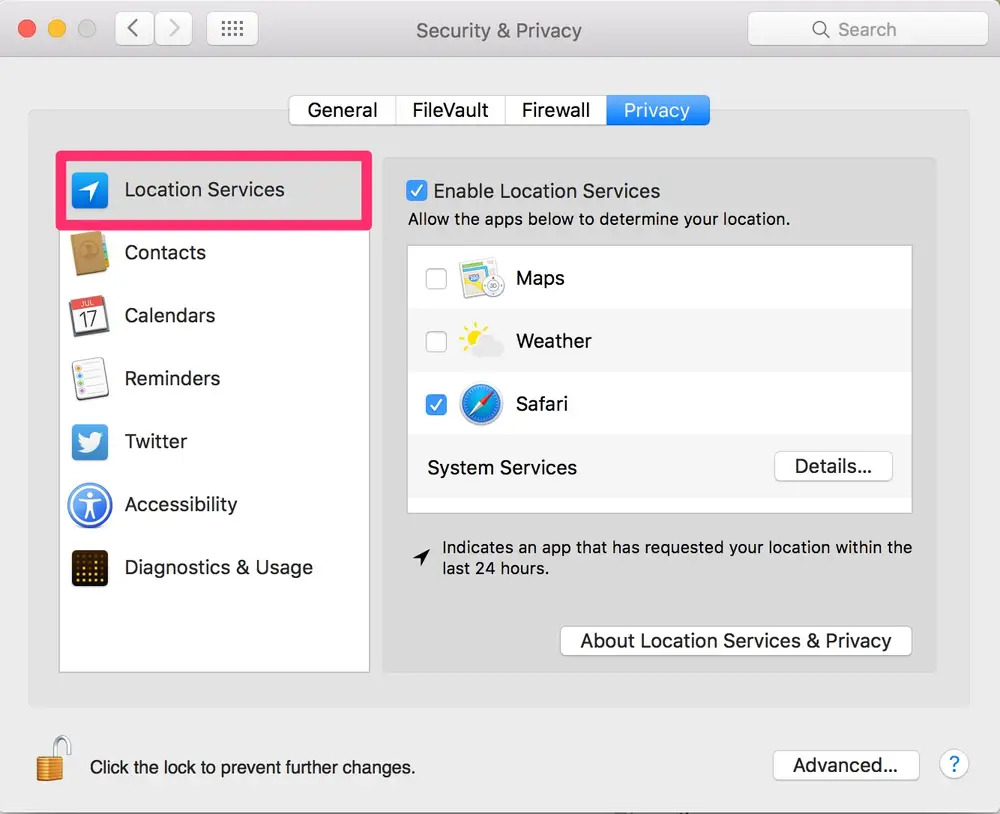1000x814 pixels.
Task: Select the Calendars icon in sidebar
Action: click(90, 316)
